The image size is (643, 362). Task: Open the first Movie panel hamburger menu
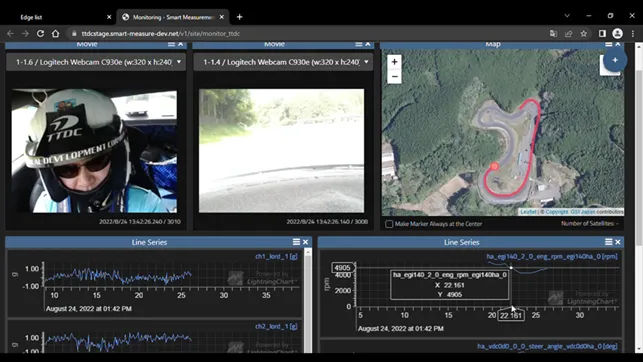click(171, 44)
